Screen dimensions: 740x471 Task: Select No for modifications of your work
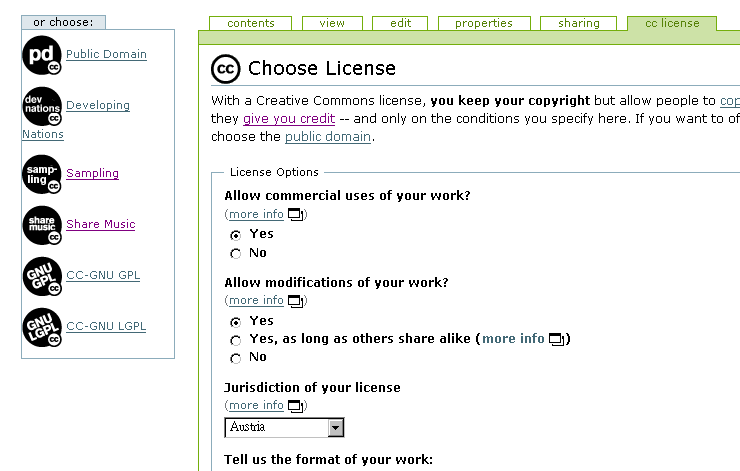[x=236, y=358]
